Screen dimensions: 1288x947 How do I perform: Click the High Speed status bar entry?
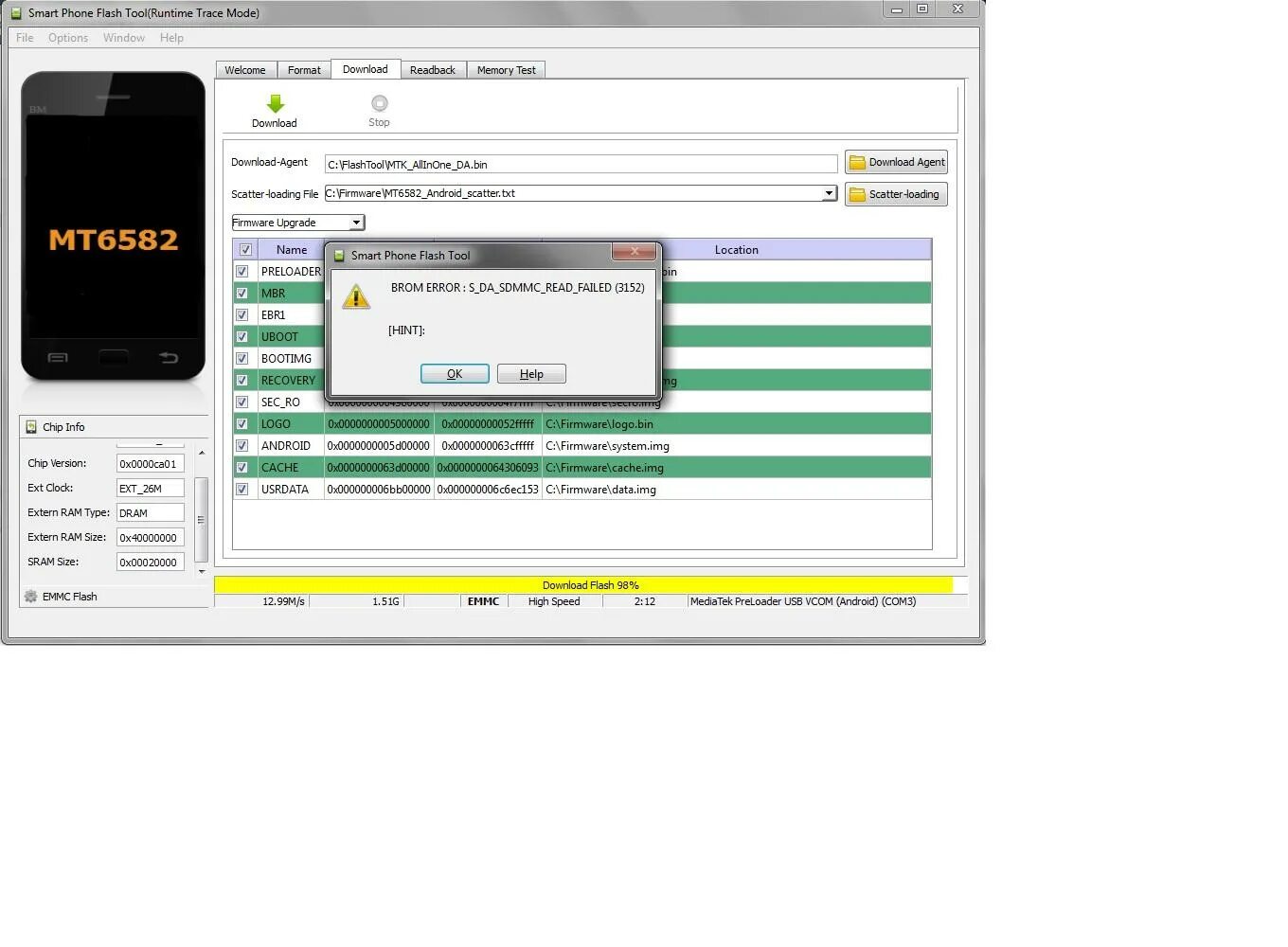click(554, 601)
